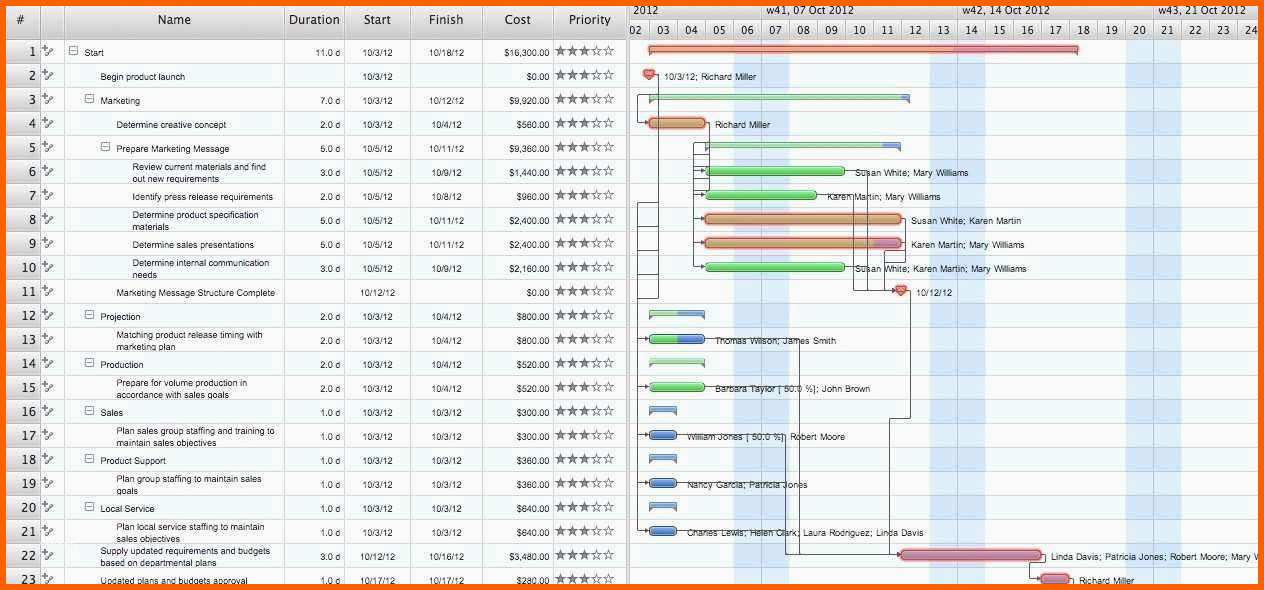Click the priority stars for the Marketing row
1264x590 pixels.
[x=585, y=99]
